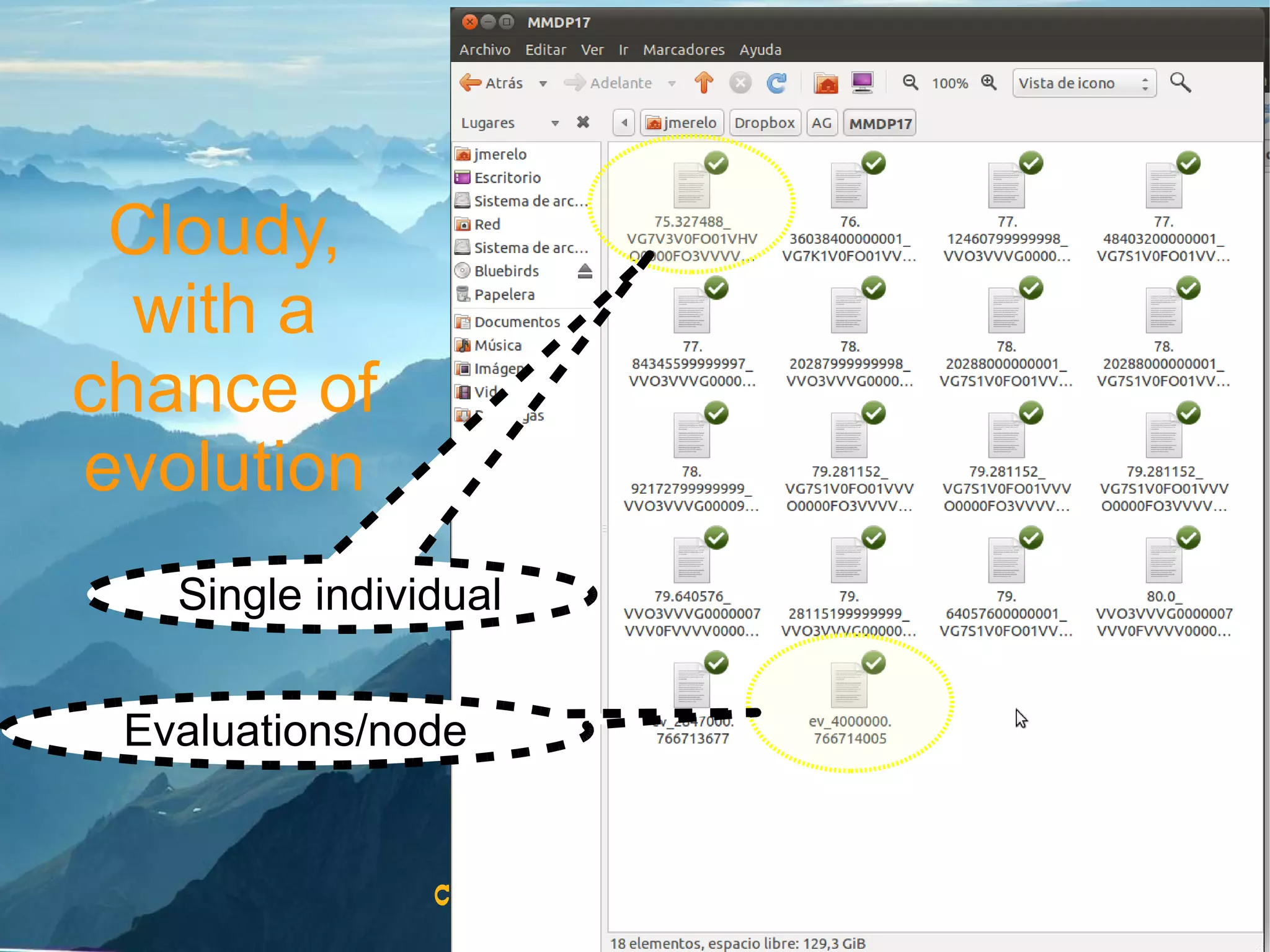
Task: Select the ev_4000000.766714005 file
Action: point(849,685)
